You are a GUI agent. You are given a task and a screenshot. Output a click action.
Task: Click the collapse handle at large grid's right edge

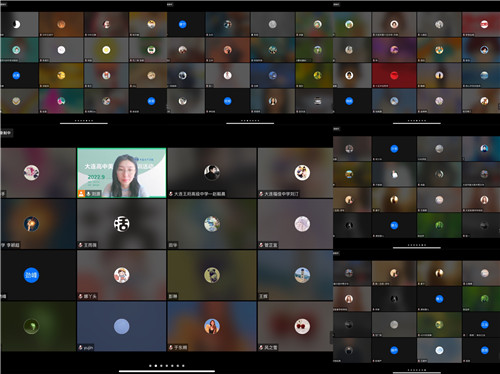click(x=331, y=337)
